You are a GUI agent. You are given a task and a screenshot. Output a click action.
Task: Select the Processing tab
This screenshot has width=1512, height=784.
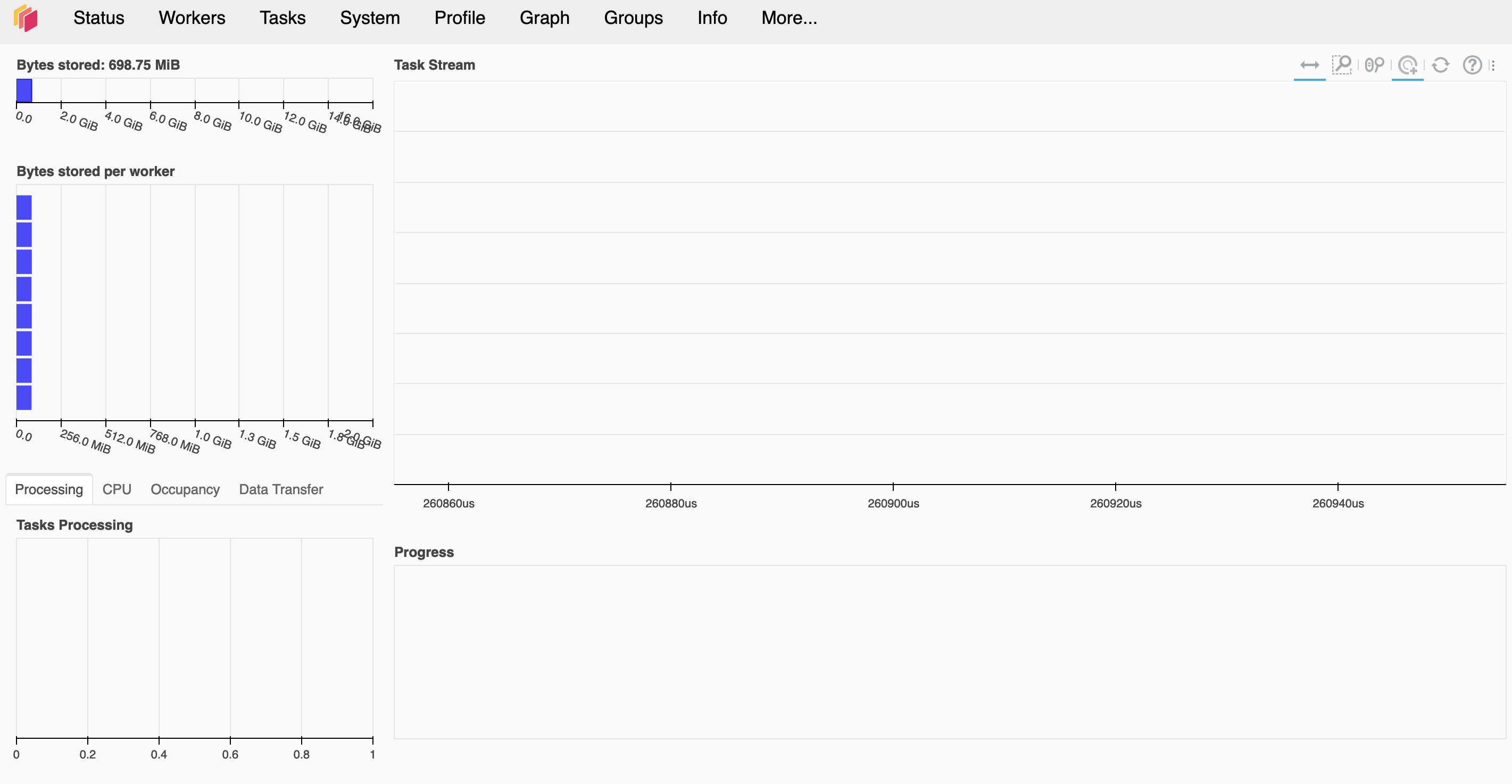(49, 489)
